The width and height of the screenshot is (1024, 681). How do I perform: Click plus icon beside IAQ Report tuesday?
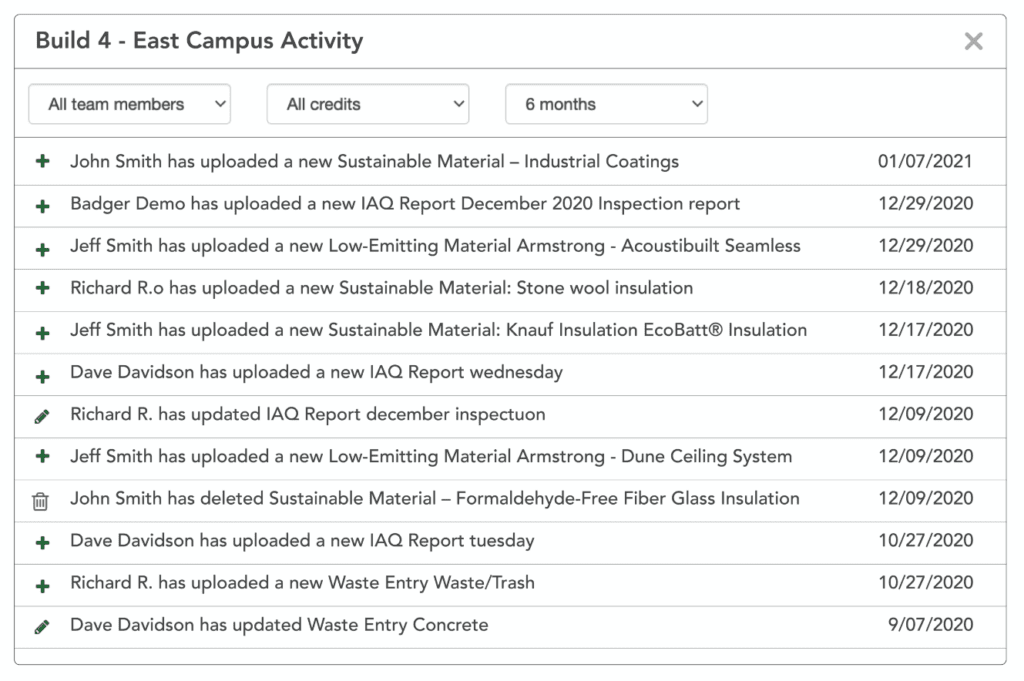pyautogui.click(x=42, y=542)
